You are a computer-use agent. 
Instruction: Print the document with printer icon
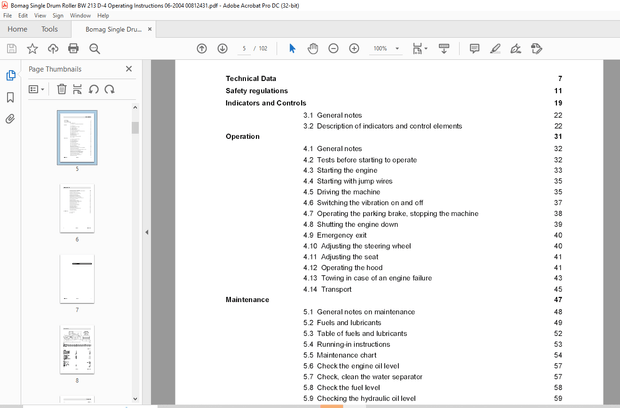click(74, 49)
